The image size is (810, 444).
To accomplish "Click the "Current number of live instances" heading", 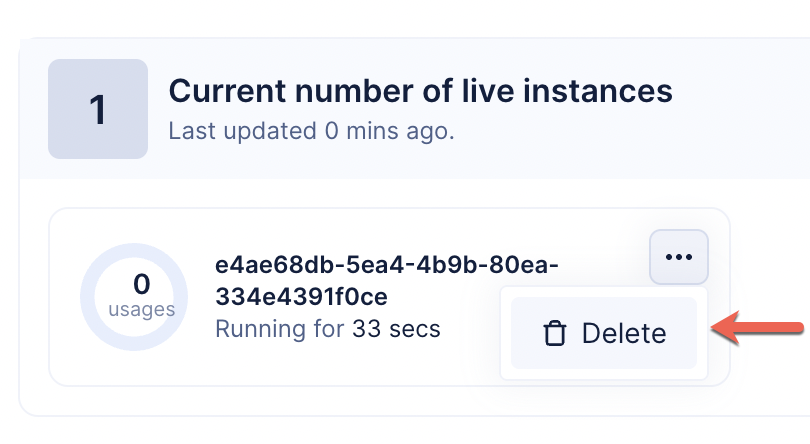I will click(420, 91).
